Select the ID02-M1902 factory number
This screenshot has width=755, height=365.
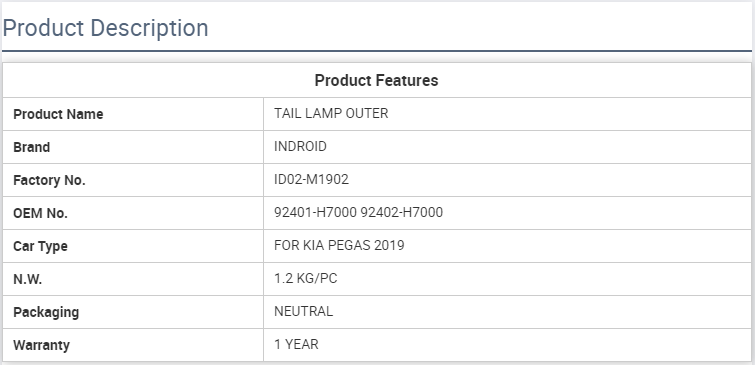pyautogui.click(x=311, y=180)
